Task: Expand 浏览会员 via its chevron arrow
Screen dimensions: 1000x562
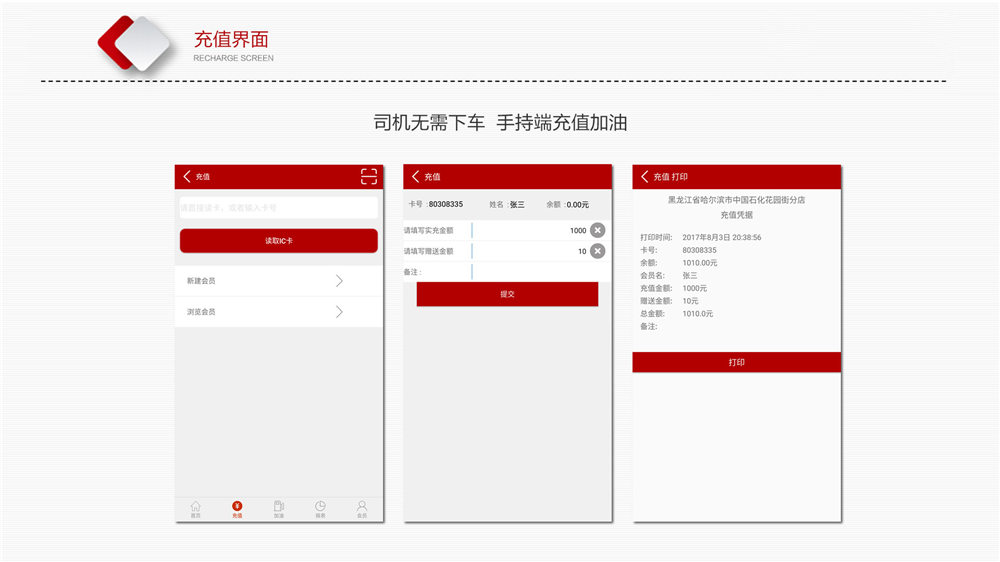Action: [x=339, y=312]
